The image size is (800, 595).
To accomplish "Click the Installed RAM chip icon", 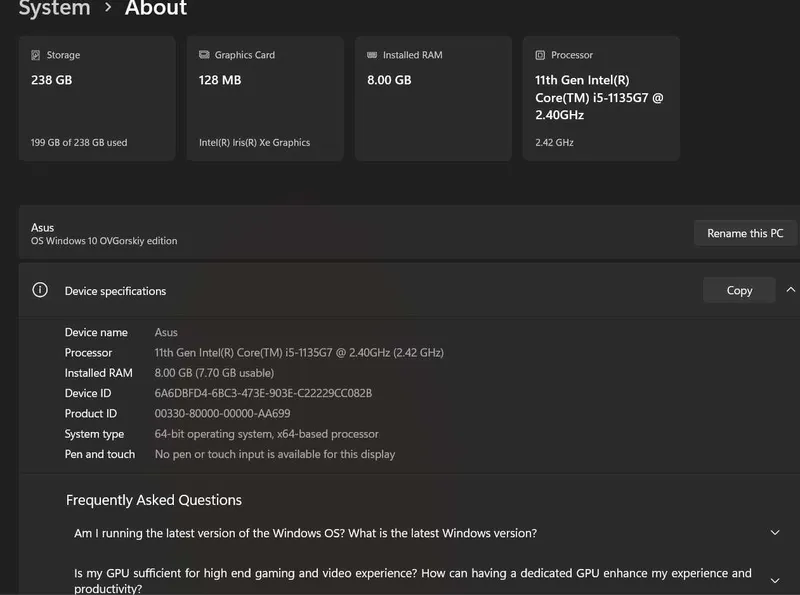I will pyautogui.click(x=372, y=55).
